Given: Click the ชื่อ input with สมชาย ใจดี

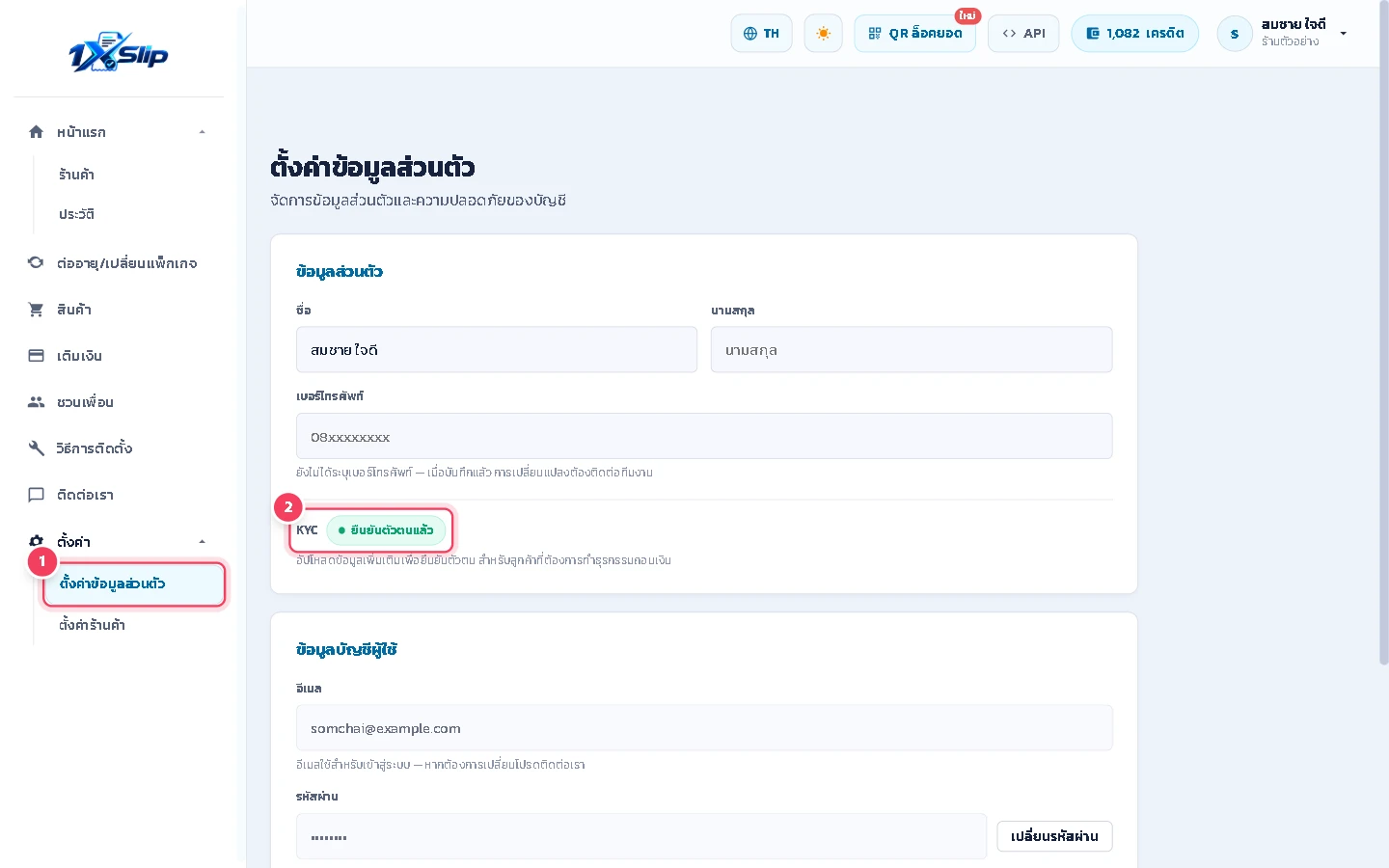Looking at the screenshot, I should tap(496, 349).
